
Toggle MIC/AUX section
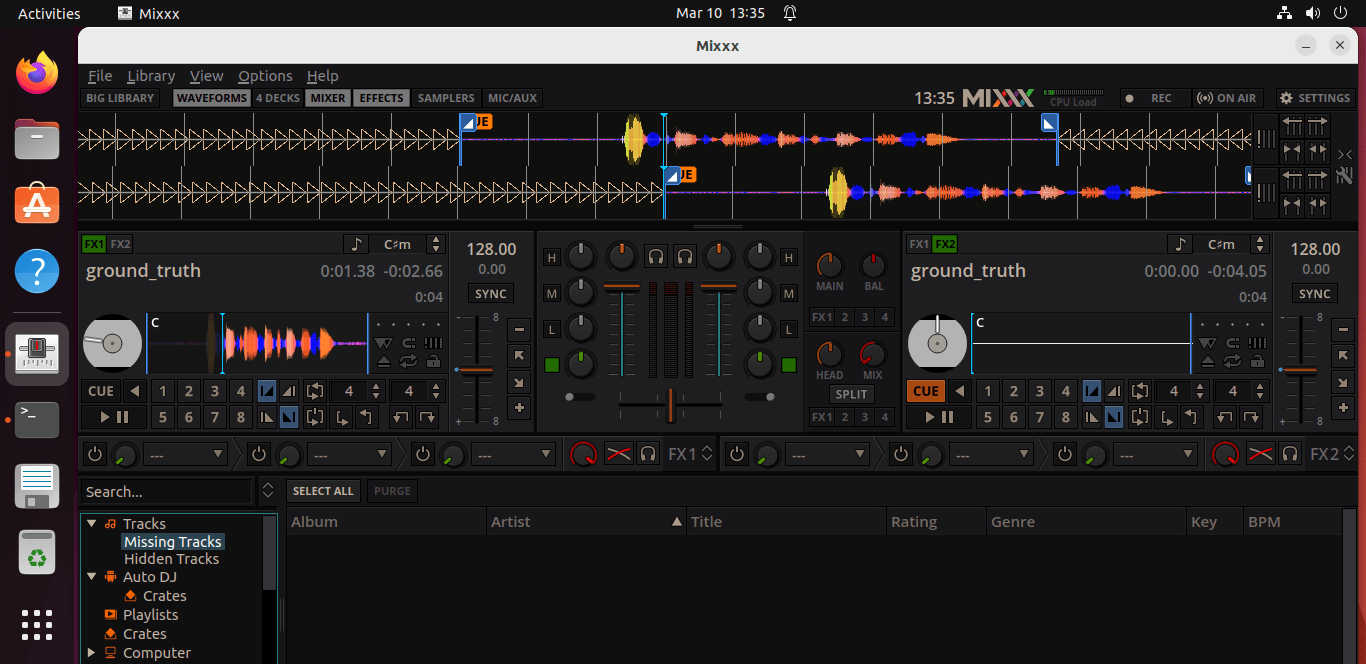click(x=513, y=98)
